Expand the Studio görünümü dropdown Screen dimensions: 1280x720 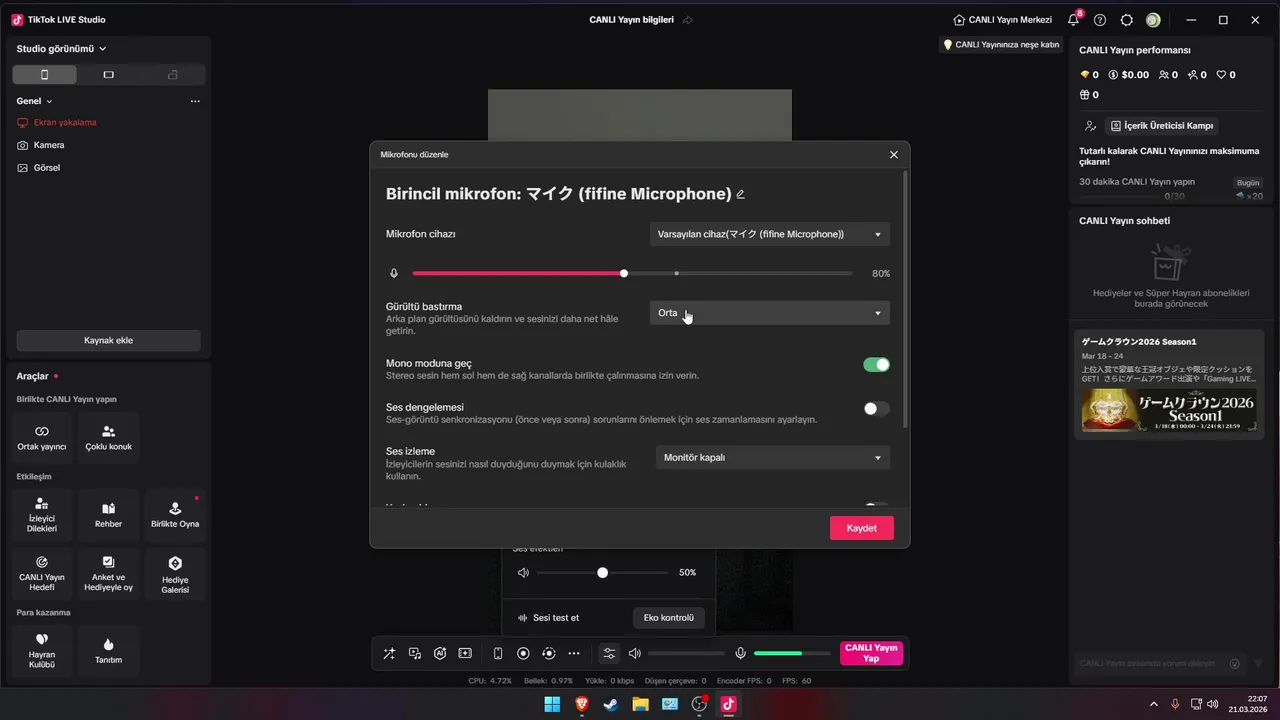[x=61, y=48]
